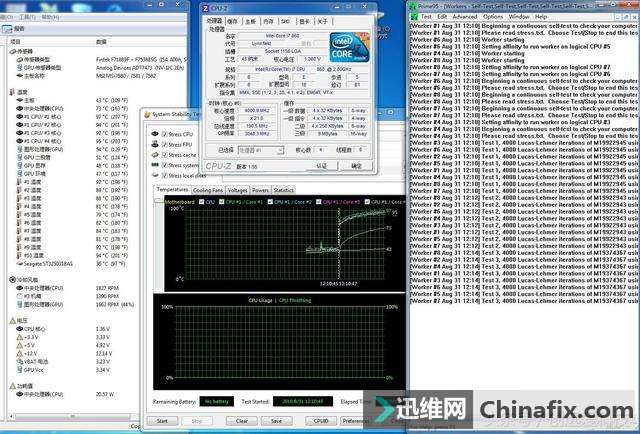This screenshot has height=434, width=640.
Task: Click the chip icon of #1 CPU / #4 核心
Action: tap(20, 141)
